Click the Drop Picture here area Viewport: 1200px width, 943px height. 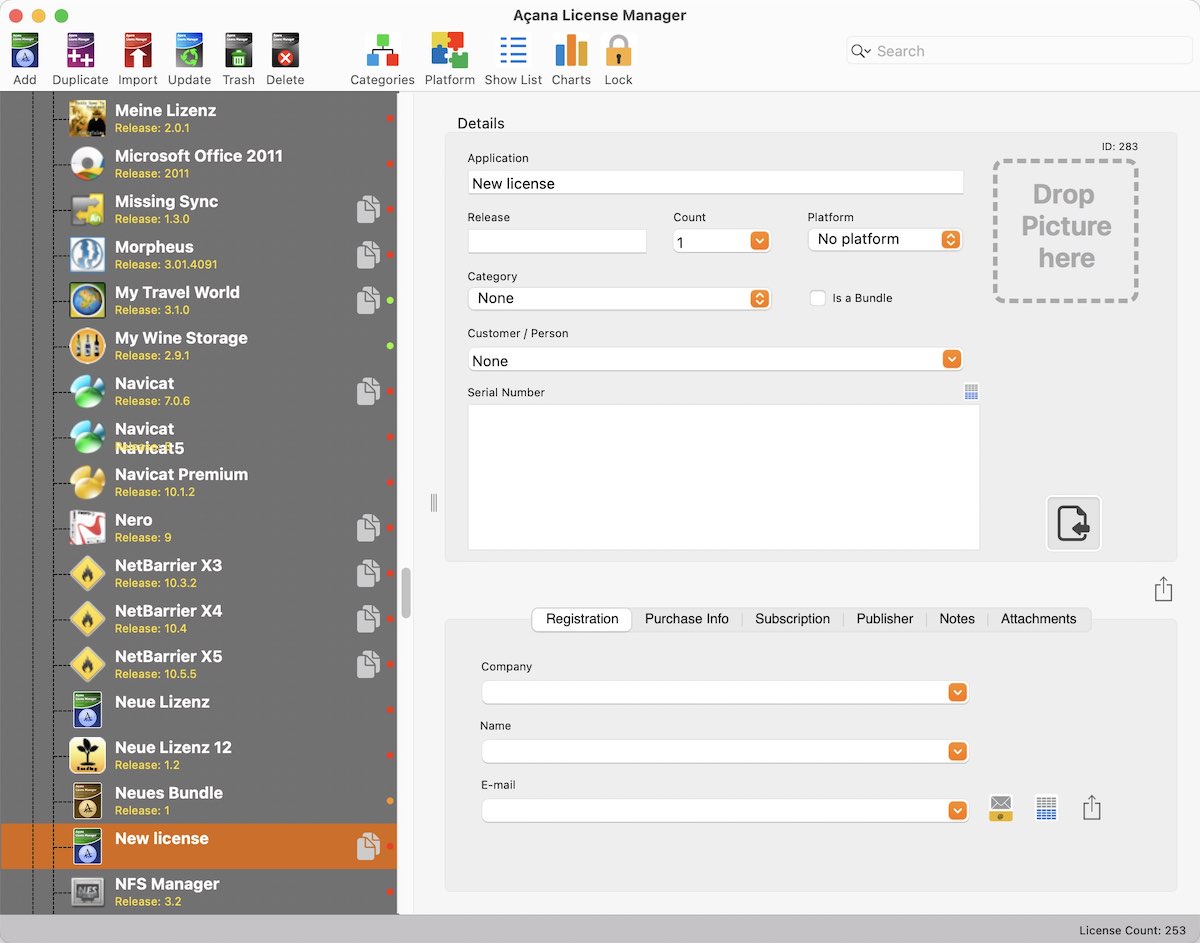click(x=1066, y=230)
